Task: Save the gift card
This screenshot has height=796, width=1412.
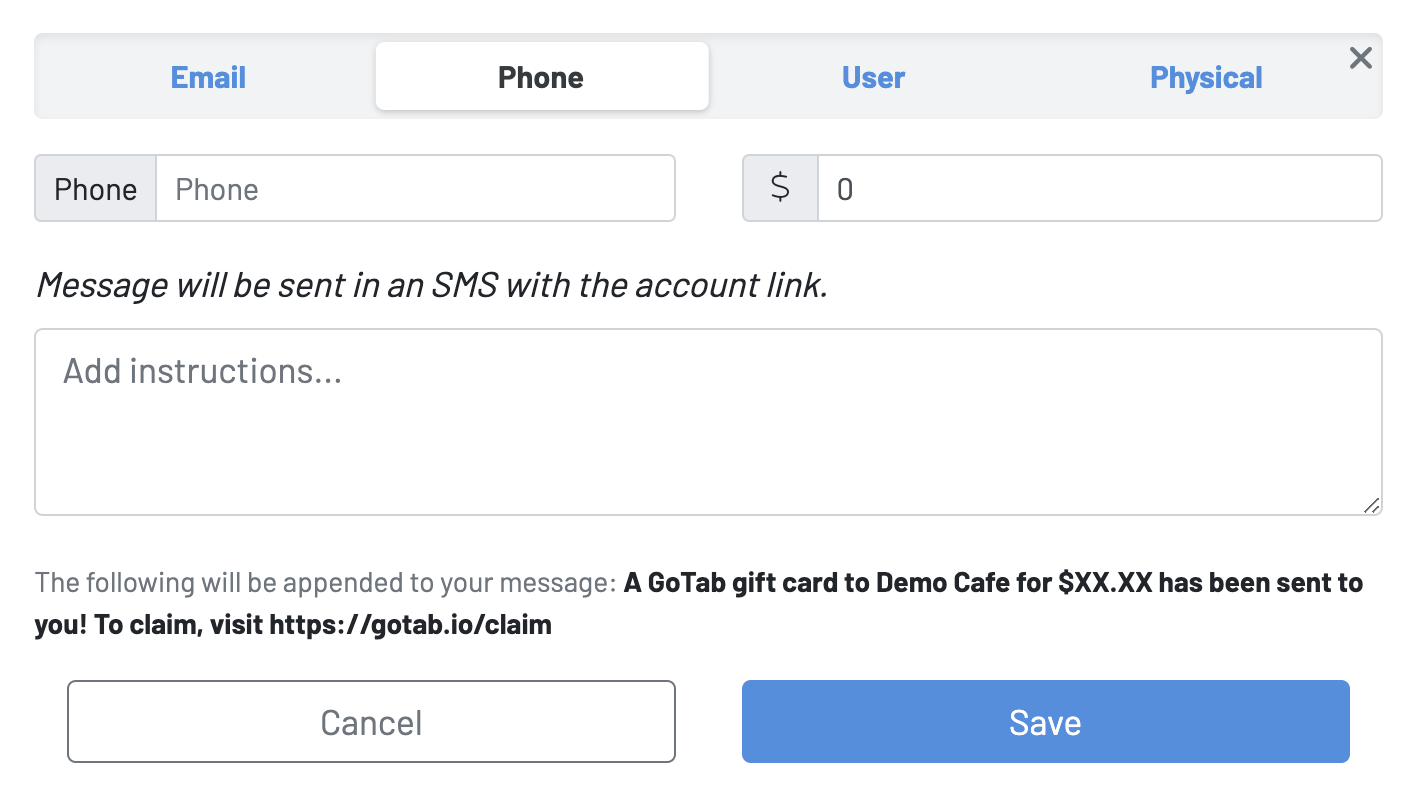Action: tap(1045, 722)
